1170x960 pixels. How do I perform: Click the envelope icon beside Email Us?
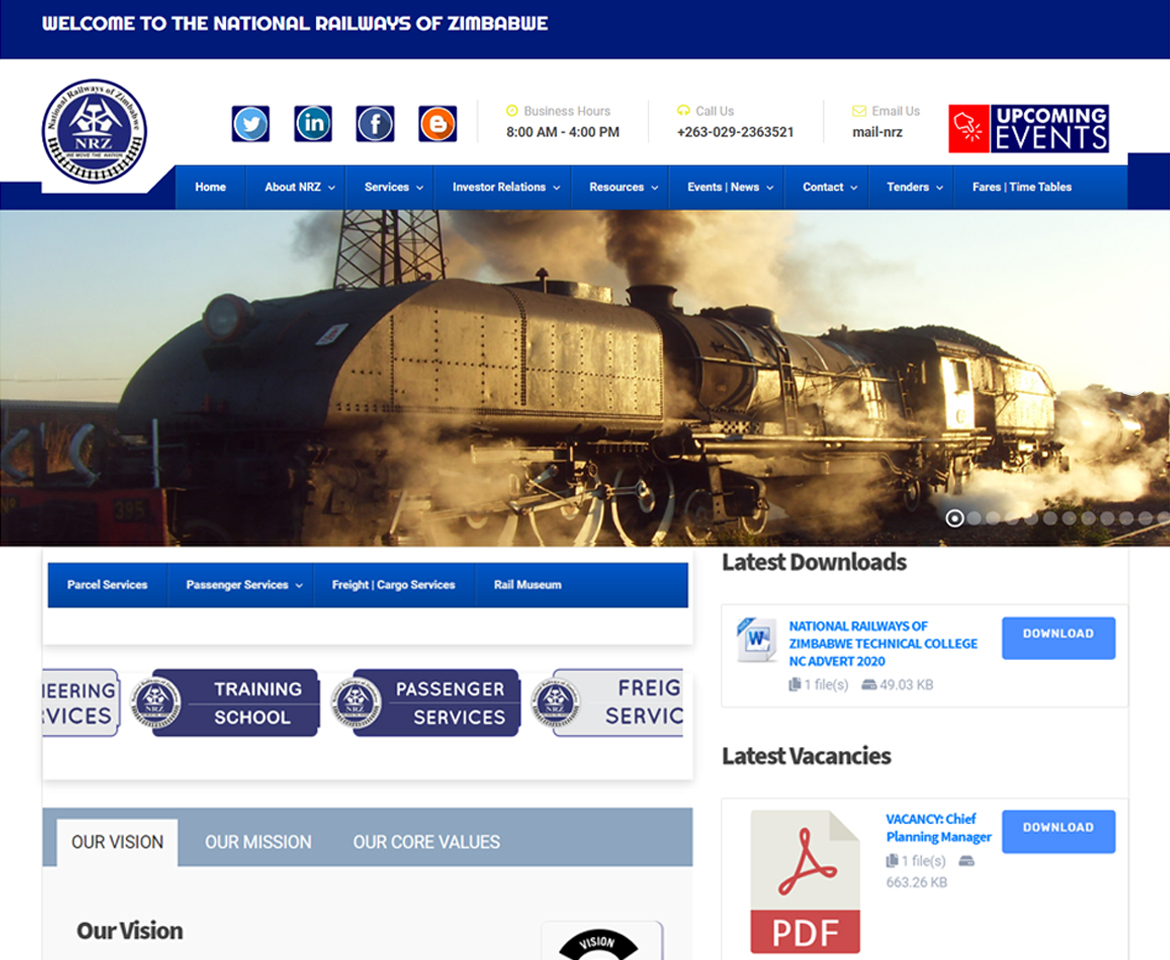coord(859,111)
